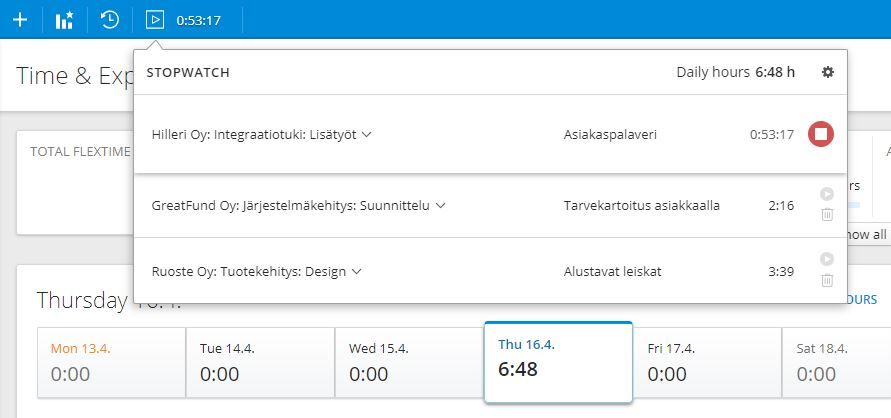Stop the running Hilleri Oy timer
Viewport: 891px width, 418px height.
click(x=820, y=134)
